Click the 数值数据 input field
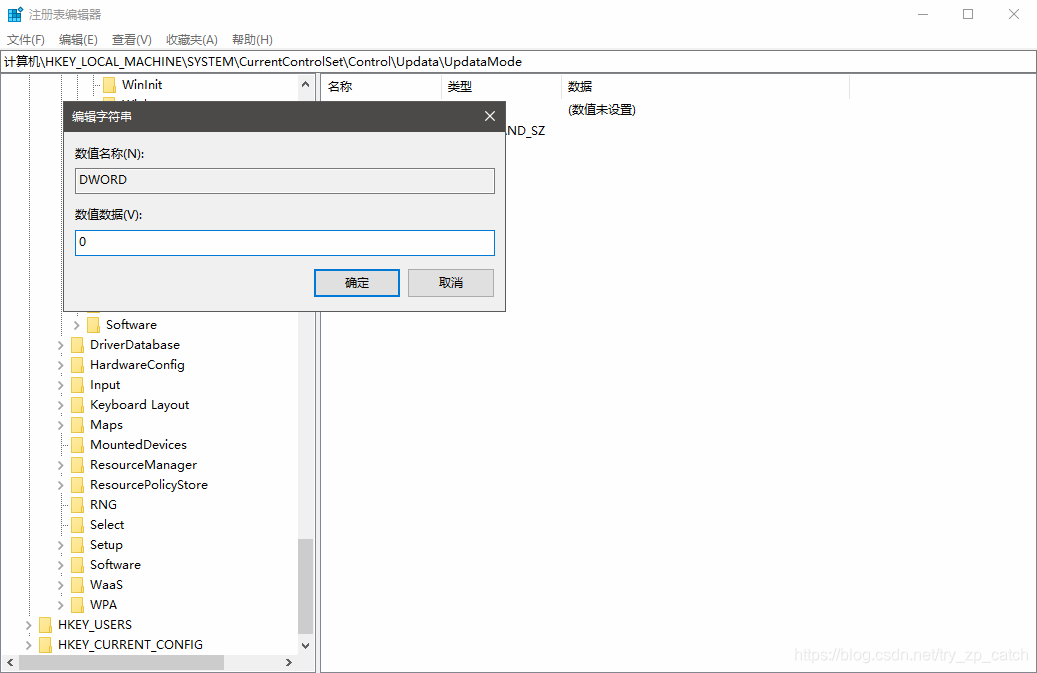 pyautogui.click(x=284, y=243)
